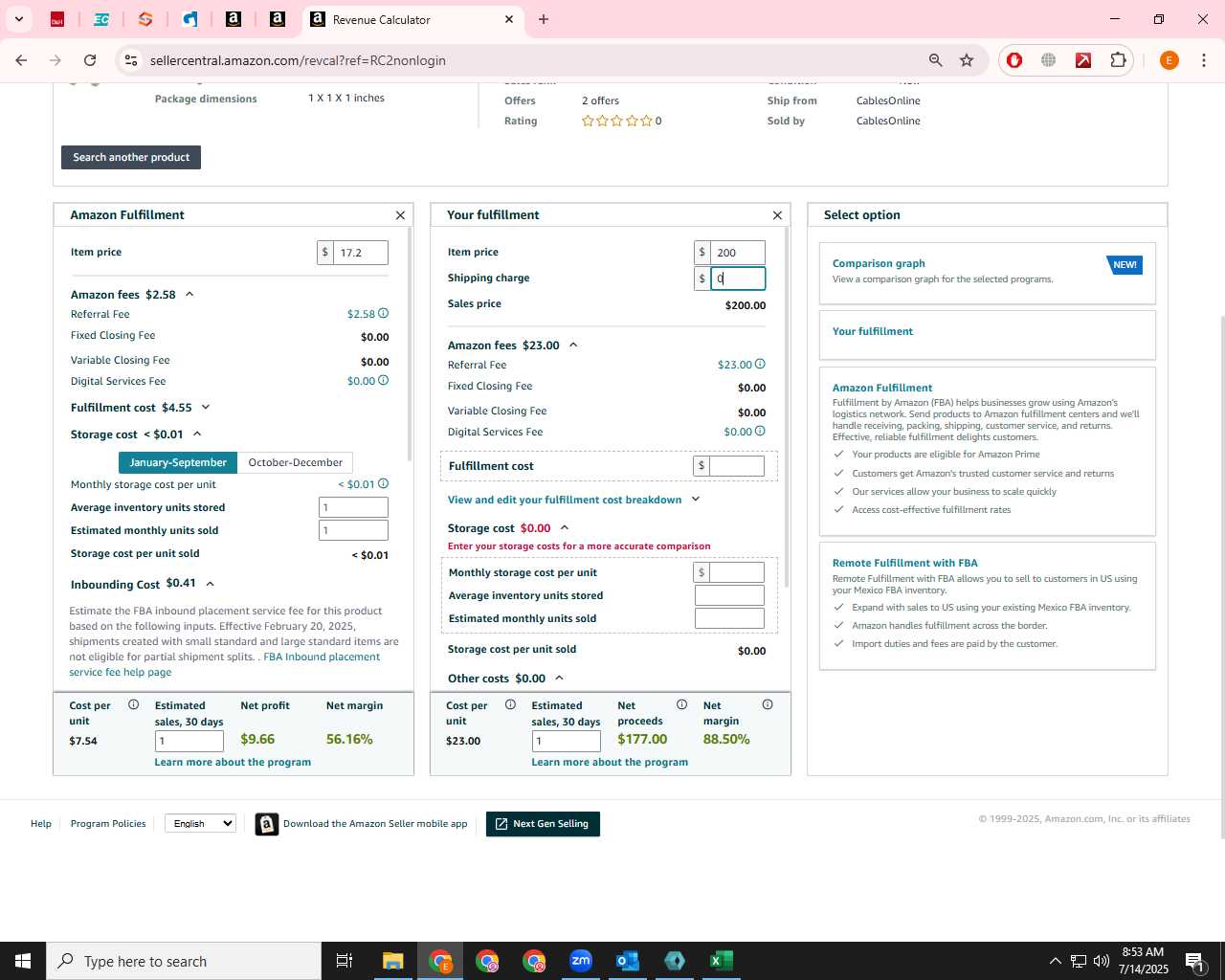
Task: Expand Fulfillment cost $4.55 section
Action: coord(206,407)
